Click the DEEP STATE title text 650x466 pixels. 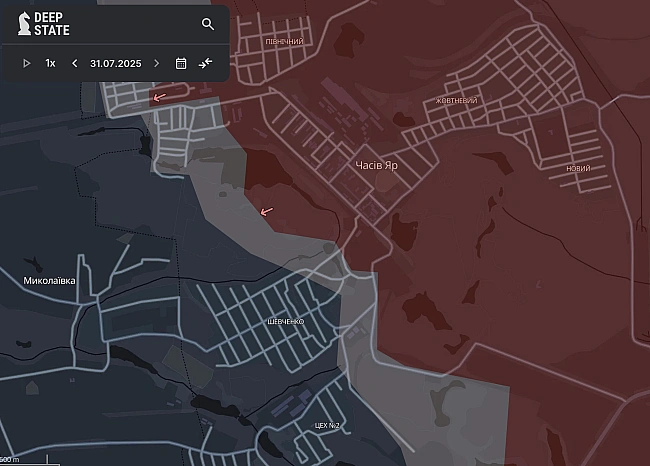(x=52, y=24)
